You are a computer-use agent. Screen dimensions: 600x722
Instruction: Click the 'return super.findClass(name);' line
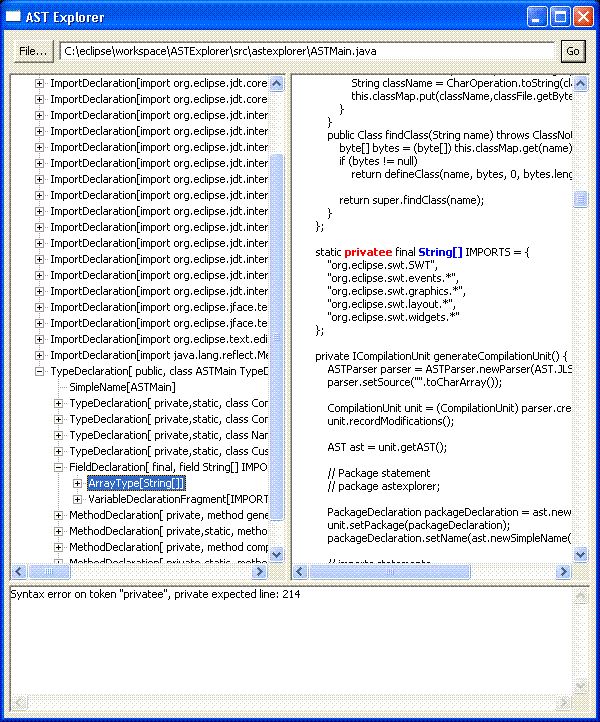pyautogui.click(x=412, y=200)
